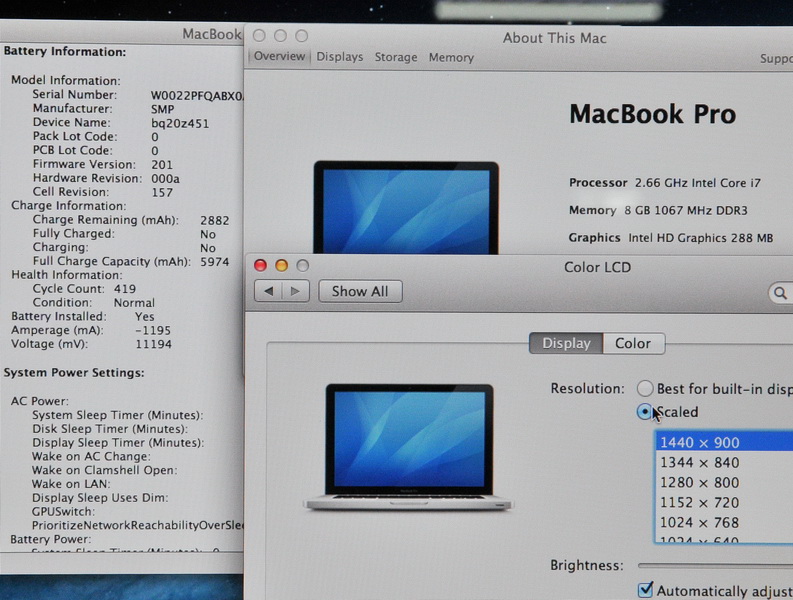Select the 1280 × 800 resolution
Viewport: 793px width, 600px height.
click(724, 483)
